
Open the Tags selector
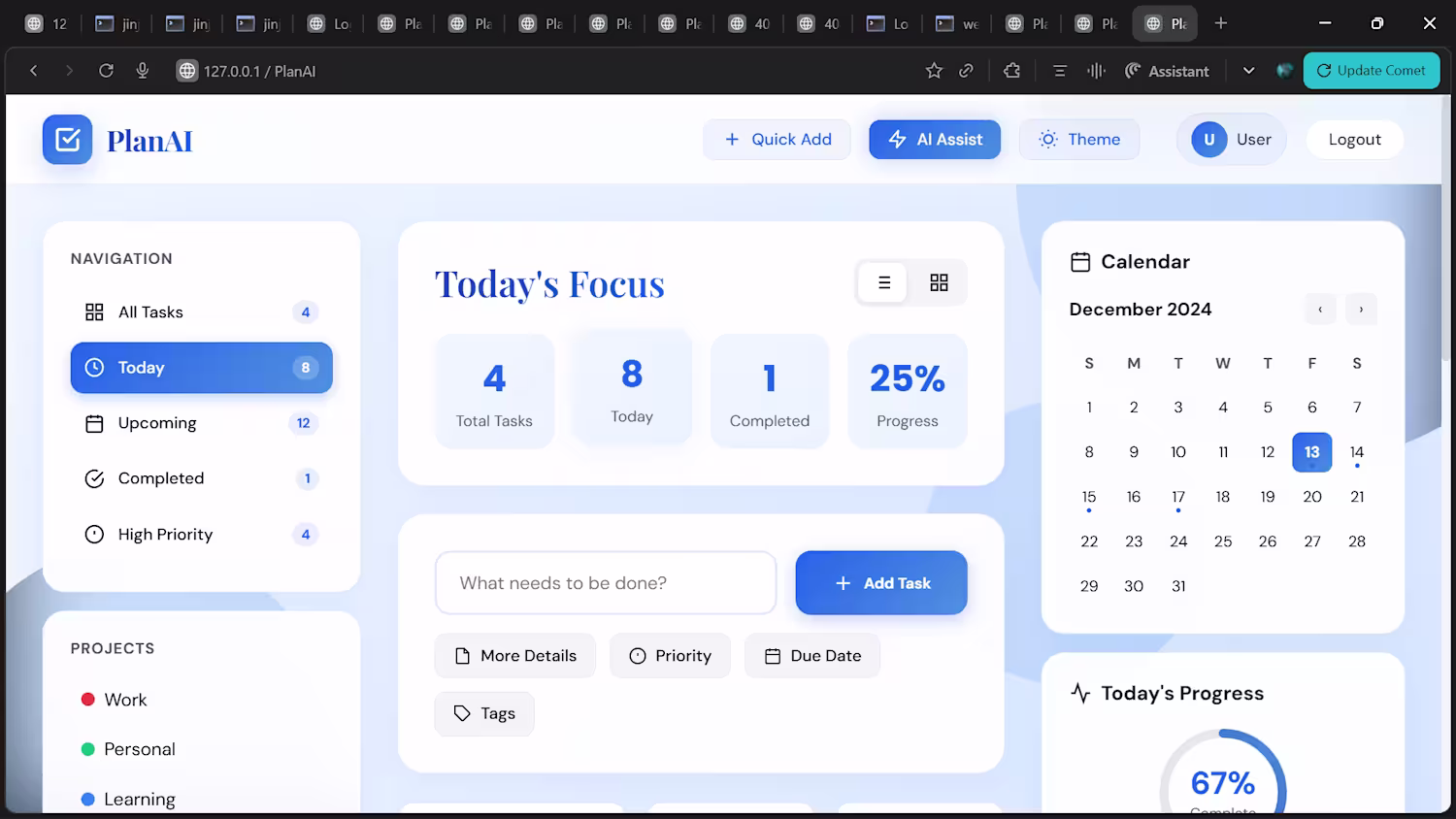[484, 714]
